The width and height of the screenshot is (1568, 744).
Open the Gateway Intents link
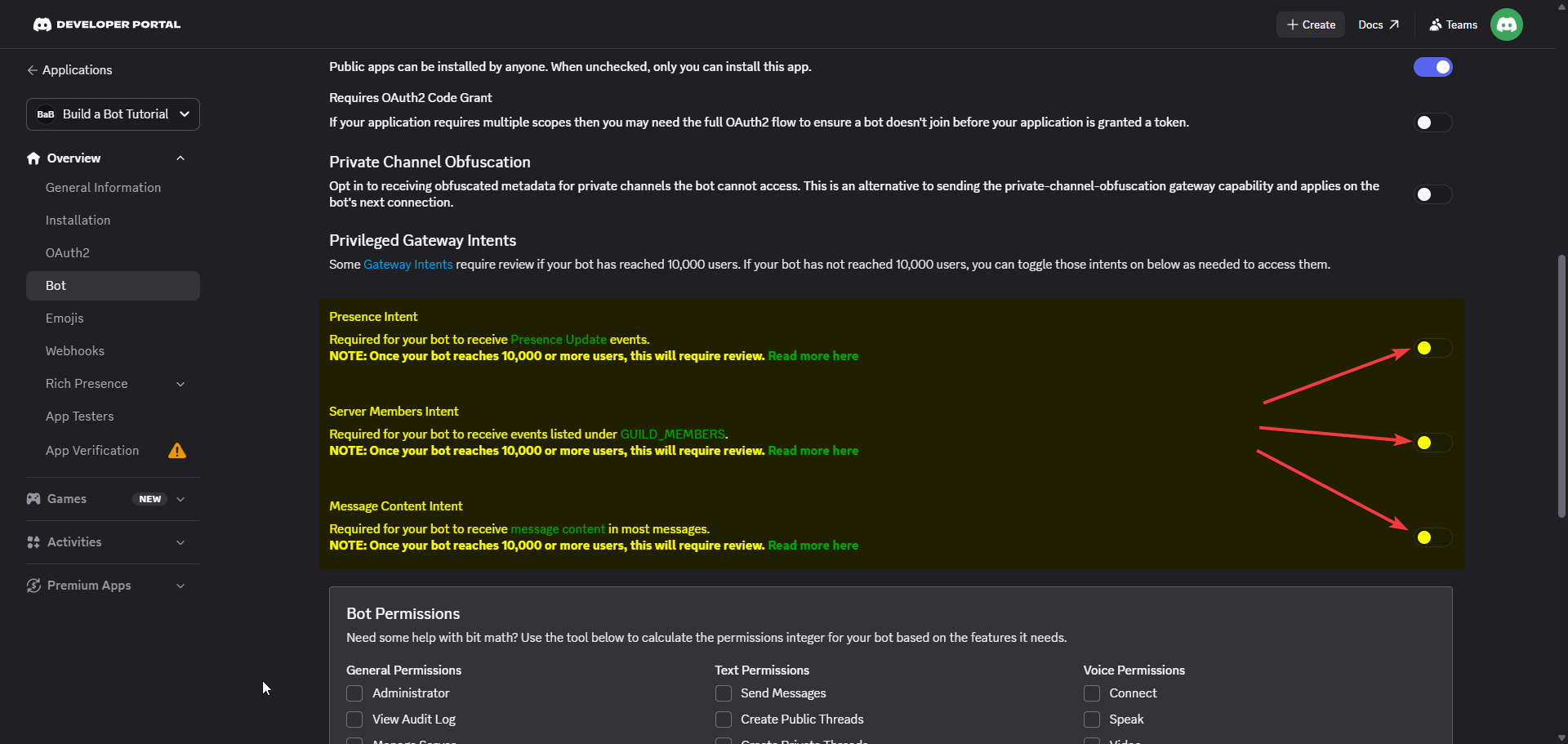coord(408,265)
